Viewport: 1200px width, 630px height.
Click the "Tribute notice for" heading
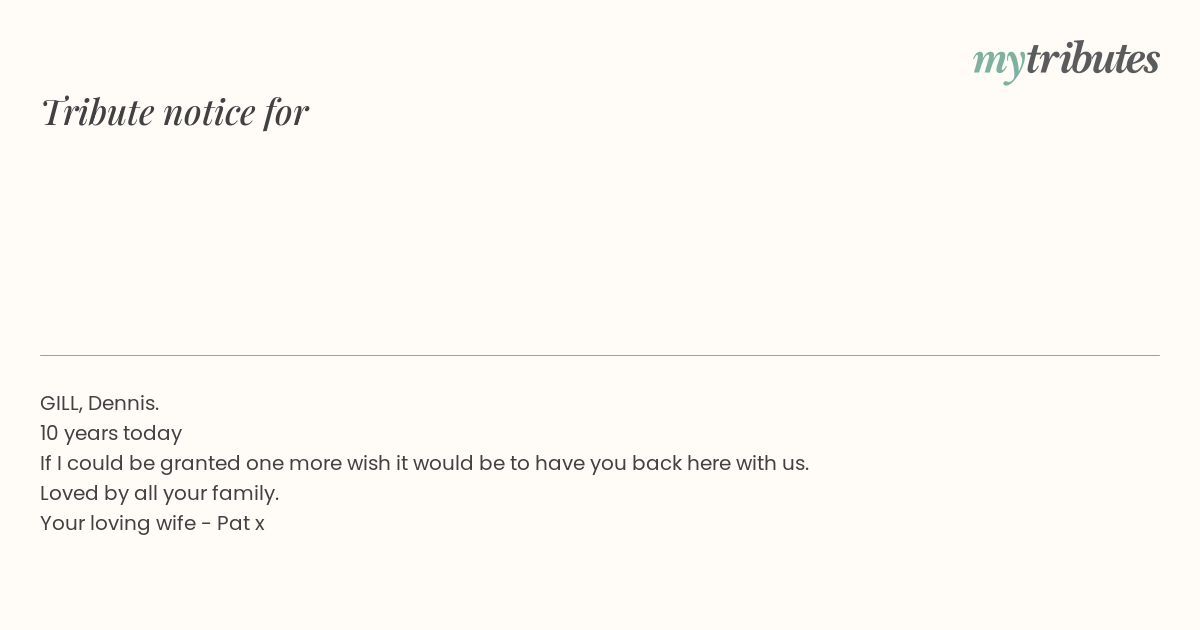click(174, 112)
